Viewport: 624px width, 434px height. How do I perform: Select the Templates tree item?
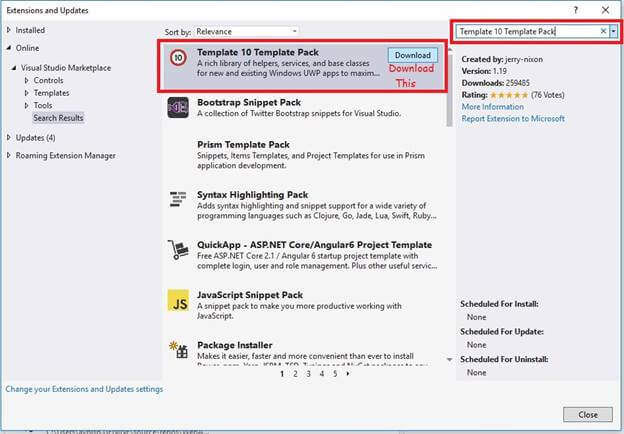(51, 93)
